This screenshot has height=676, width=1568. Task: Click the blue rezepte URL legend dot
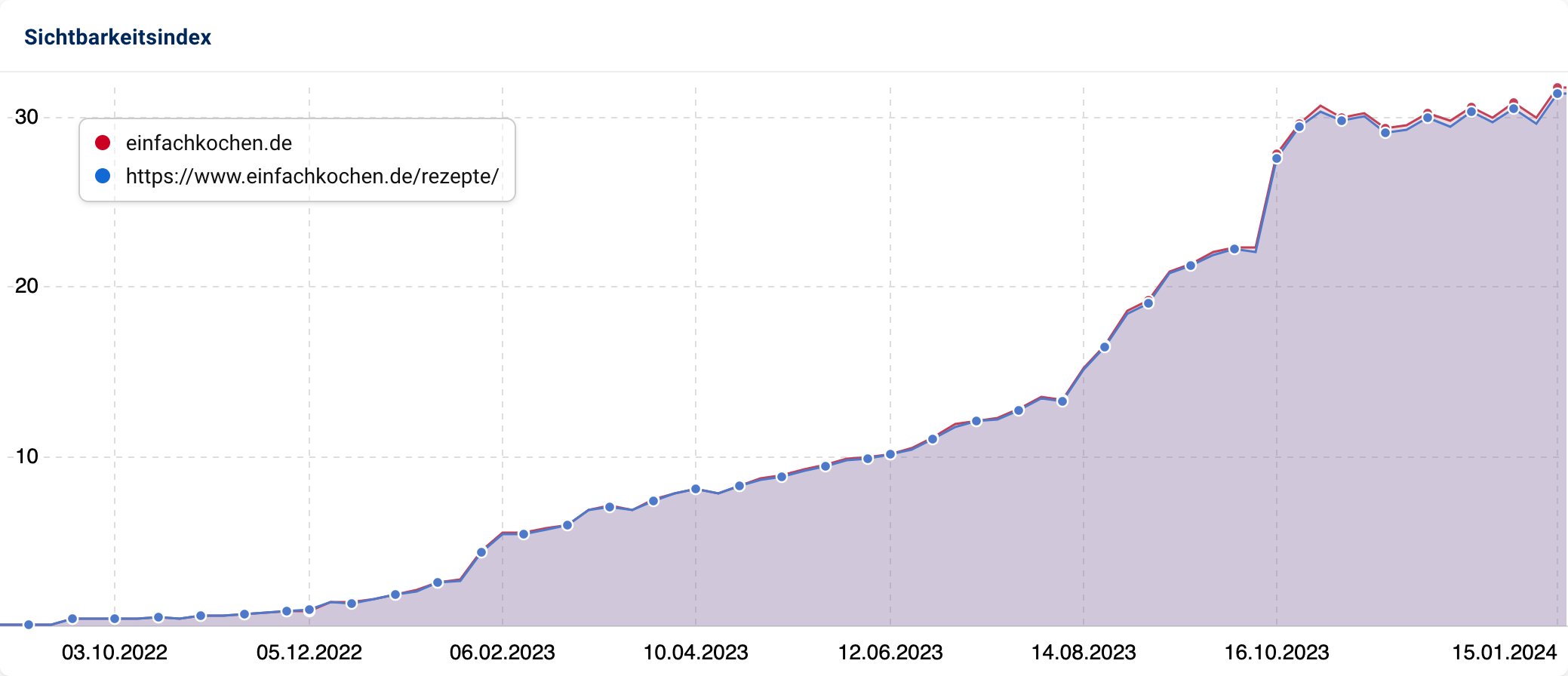coord(103,176)
